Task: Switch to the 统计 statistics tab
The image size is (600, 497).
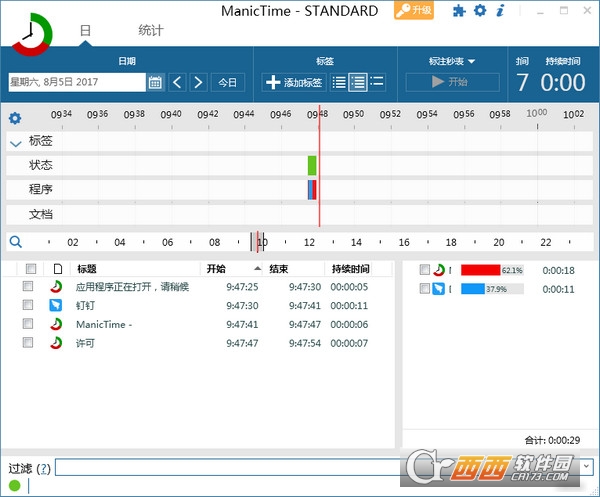Action: click(151, 31)
